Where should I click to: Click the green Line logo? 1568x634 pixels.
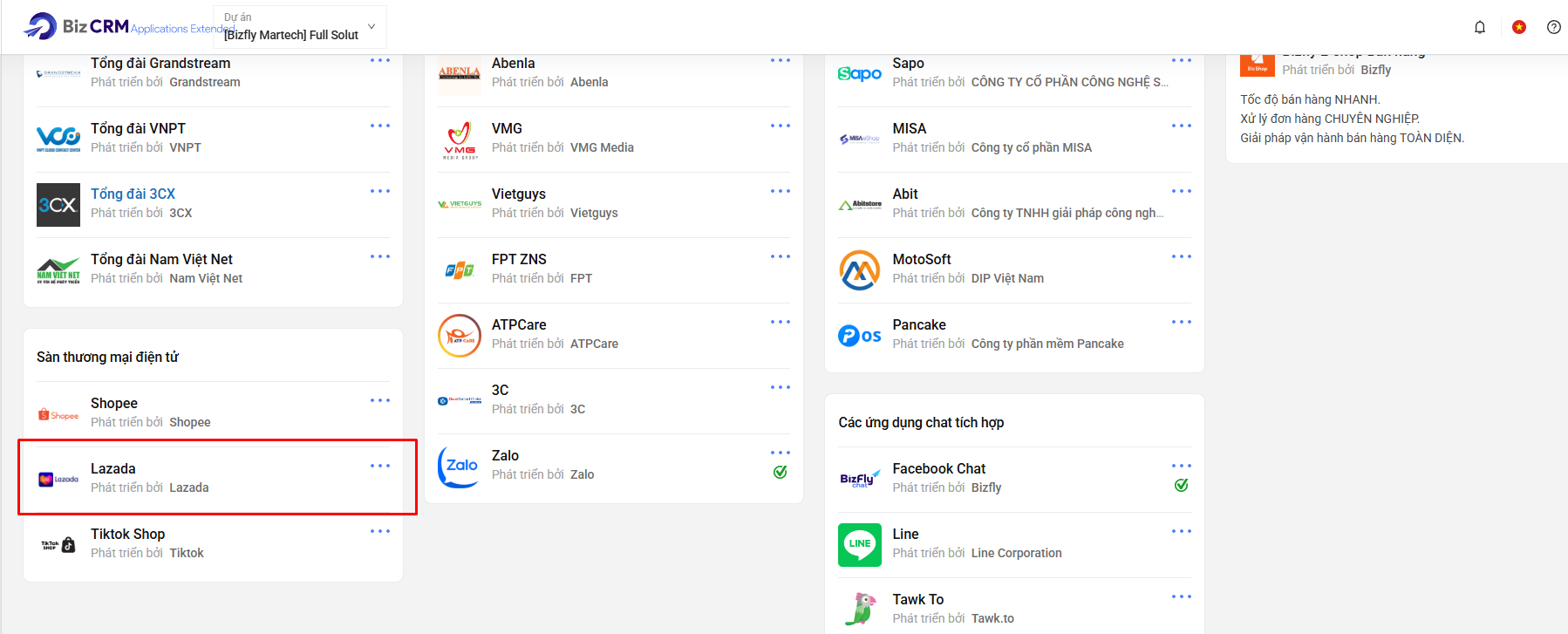(x=860, y=545)
